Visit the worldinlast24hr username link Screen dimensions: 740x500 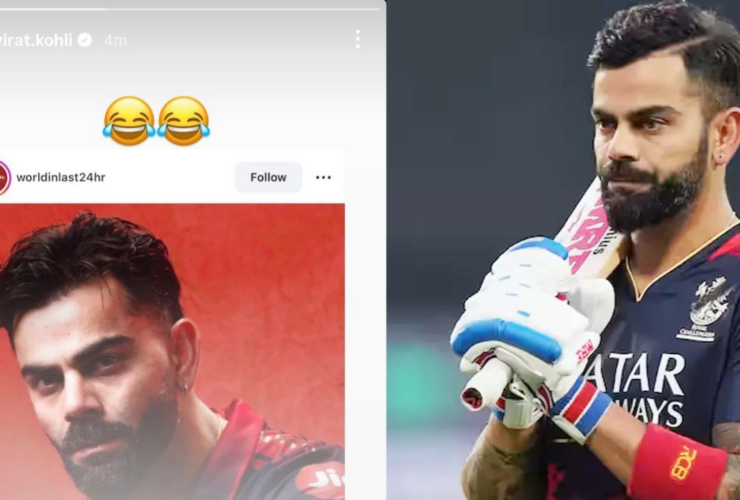61,178
